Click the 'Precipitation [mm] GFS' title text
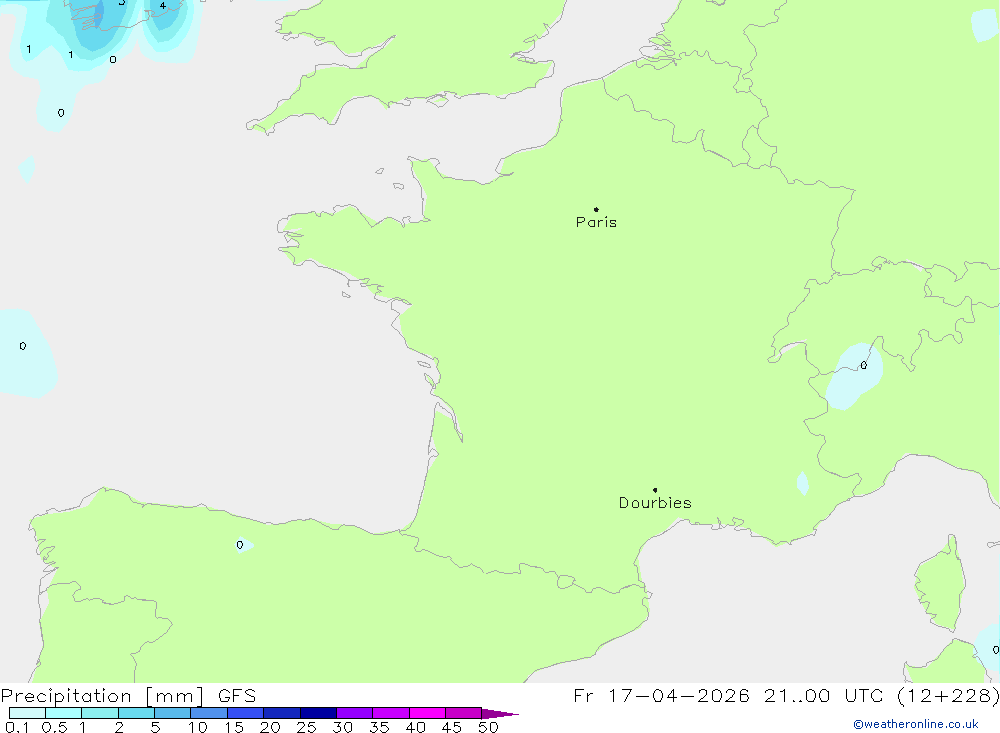 [128, 695]
